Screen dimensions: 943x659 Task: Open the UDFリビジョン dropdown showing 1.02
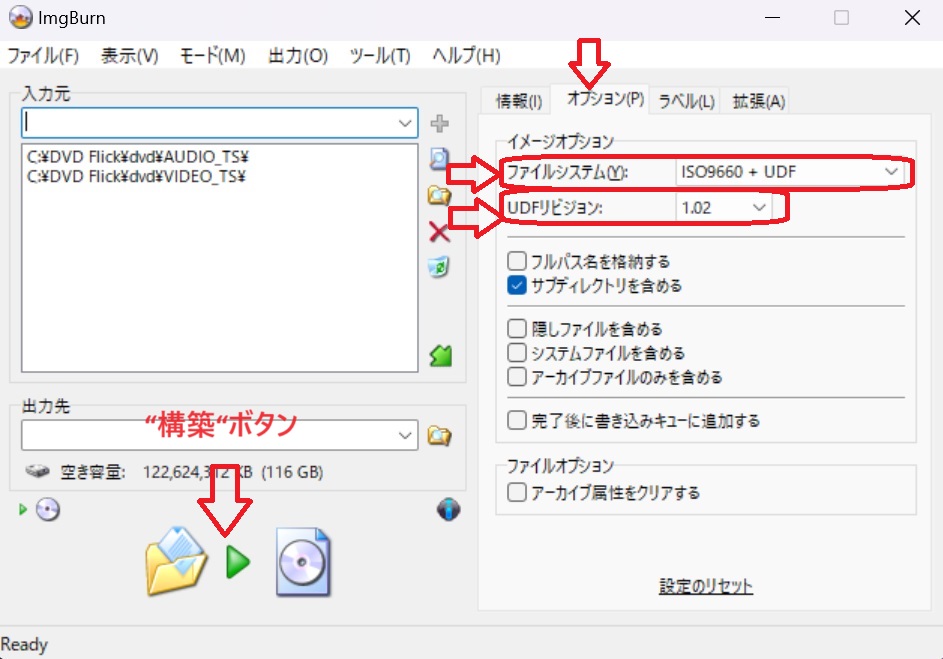point(723,208)
